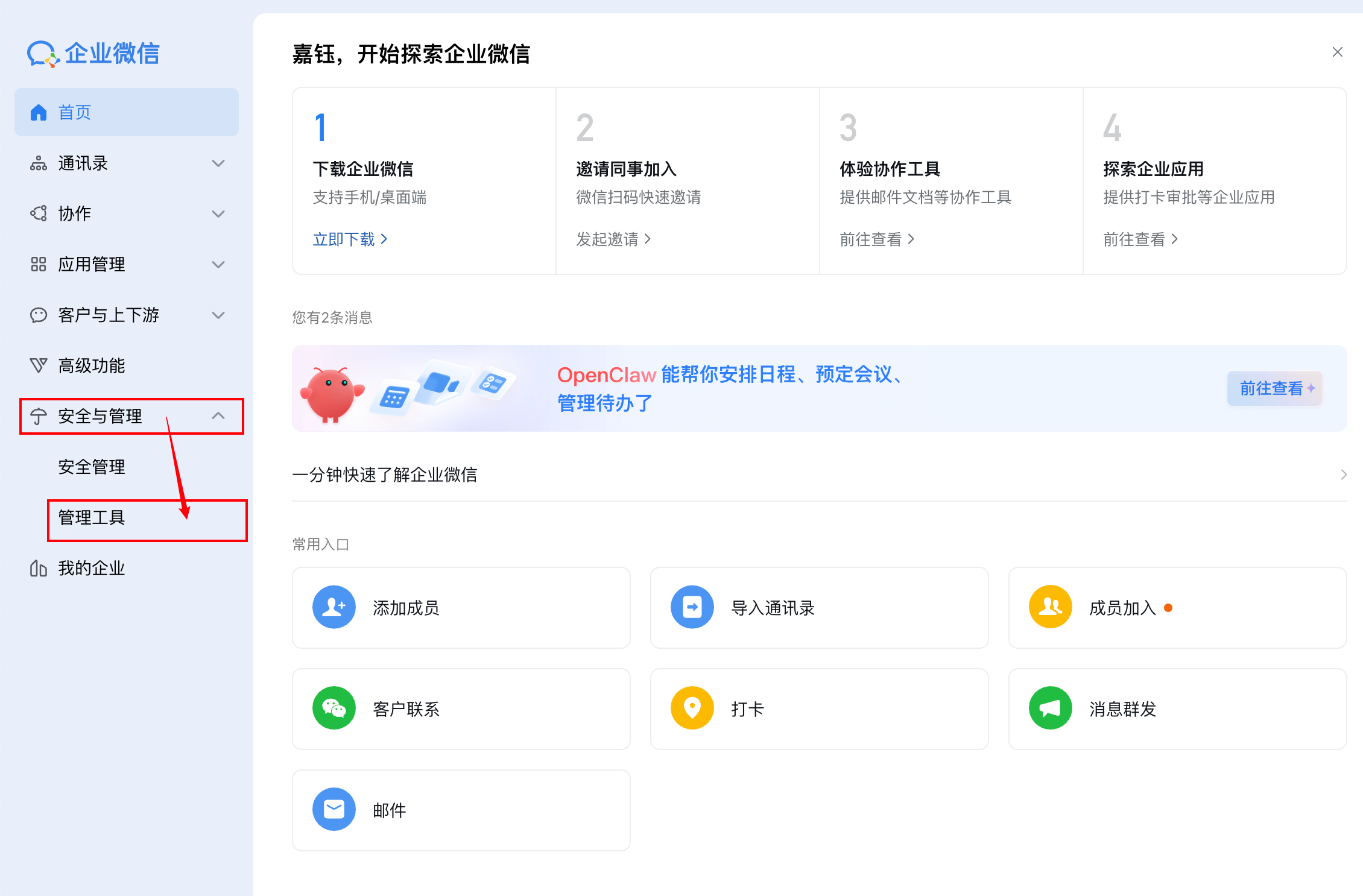Open the 邮件 mail icon
Viewport: 1363px width, 896px height.
(x=334, y=809)
